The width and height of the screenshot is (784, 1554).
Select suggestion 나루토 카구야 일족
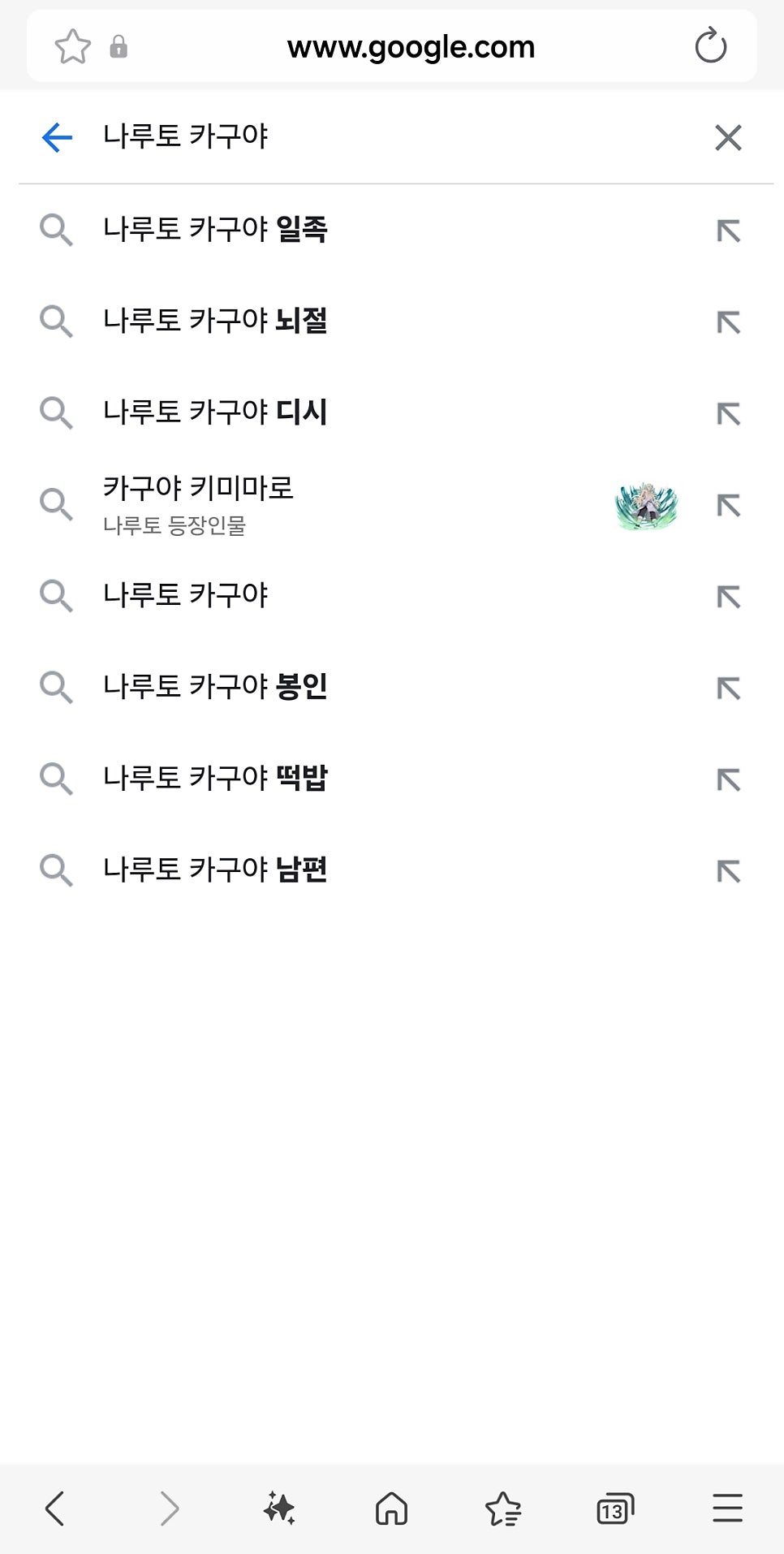coord(215,230)
